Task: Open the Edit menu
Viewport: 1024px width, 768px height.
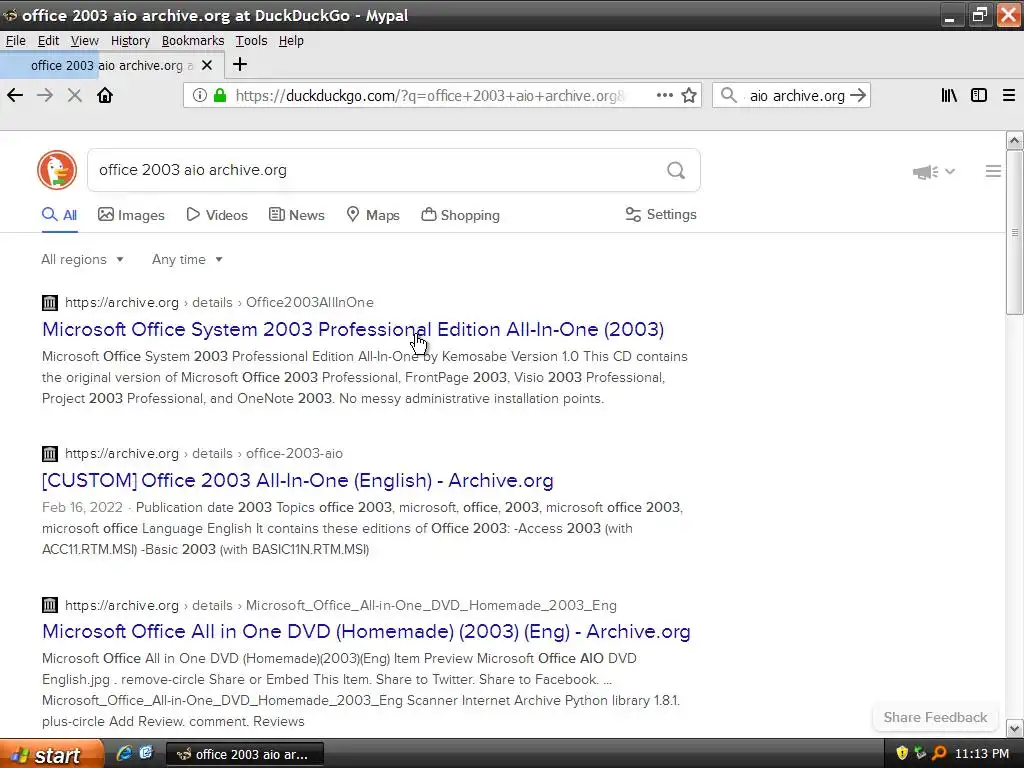Action: 48,40
